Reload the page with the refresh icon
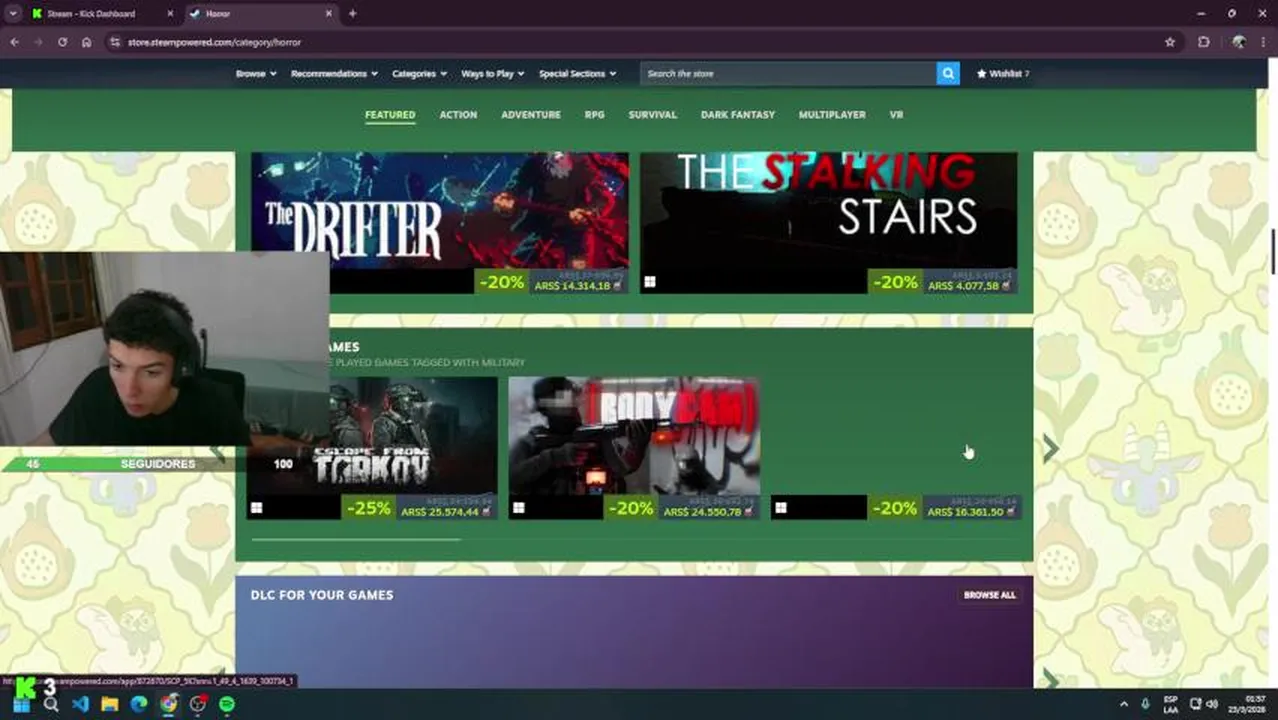Viewport: 1278px width, 720px height. [62, 42]
